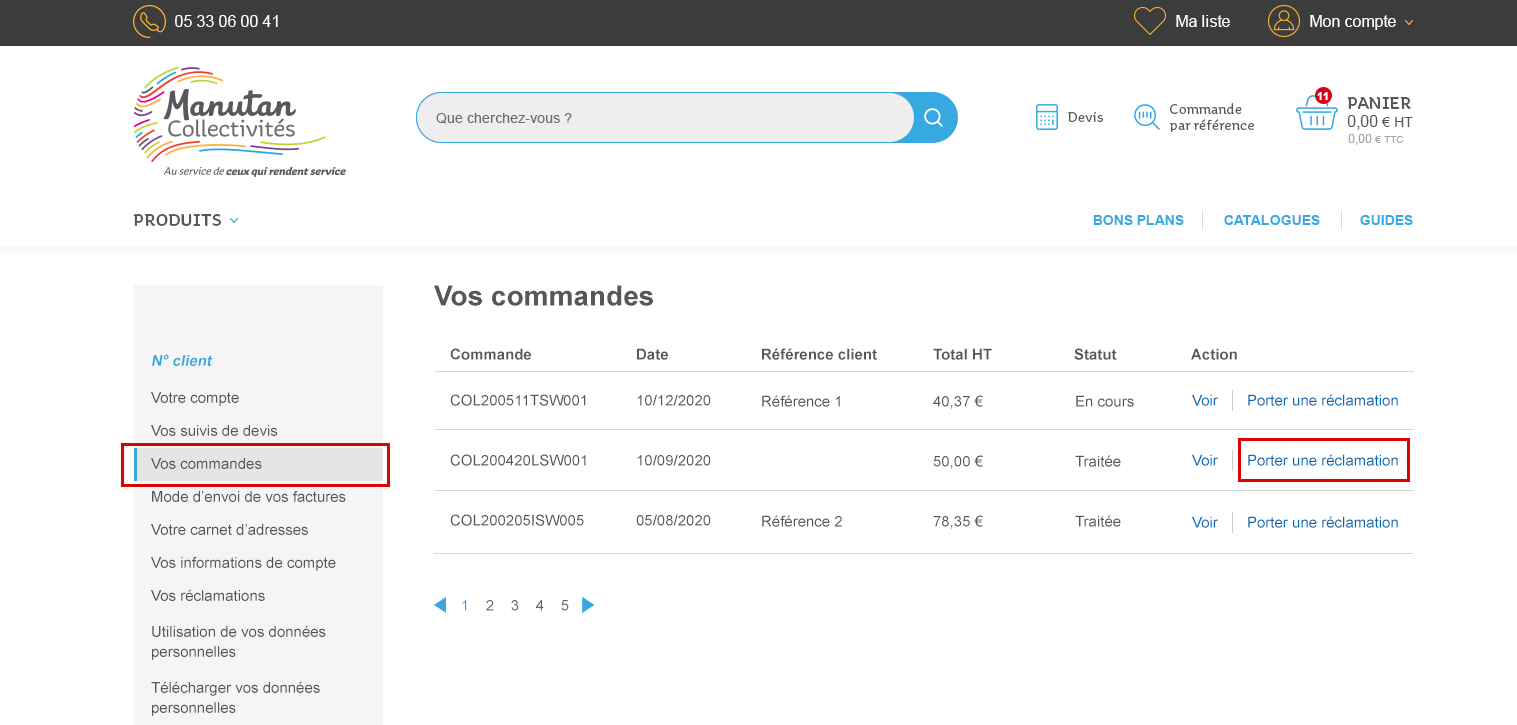Click Voir for order COL200420LSW001
This screenshot has height=725, width=1517.
1204,461
